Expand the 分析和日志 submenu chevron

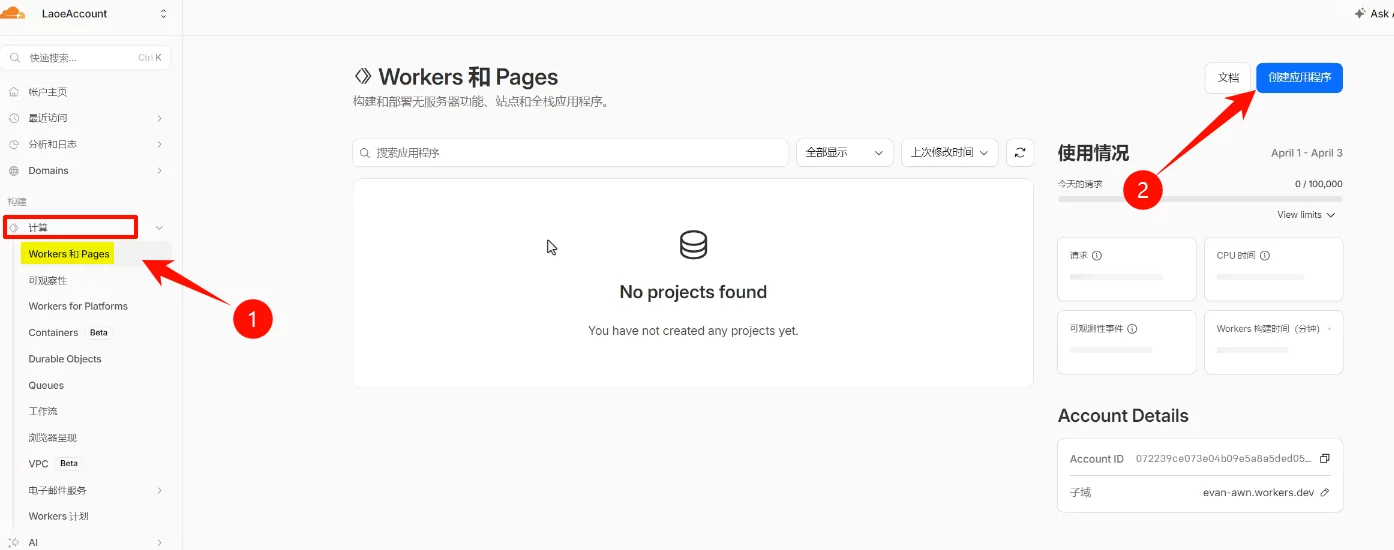pyautogui.click(x=160, y=144)
